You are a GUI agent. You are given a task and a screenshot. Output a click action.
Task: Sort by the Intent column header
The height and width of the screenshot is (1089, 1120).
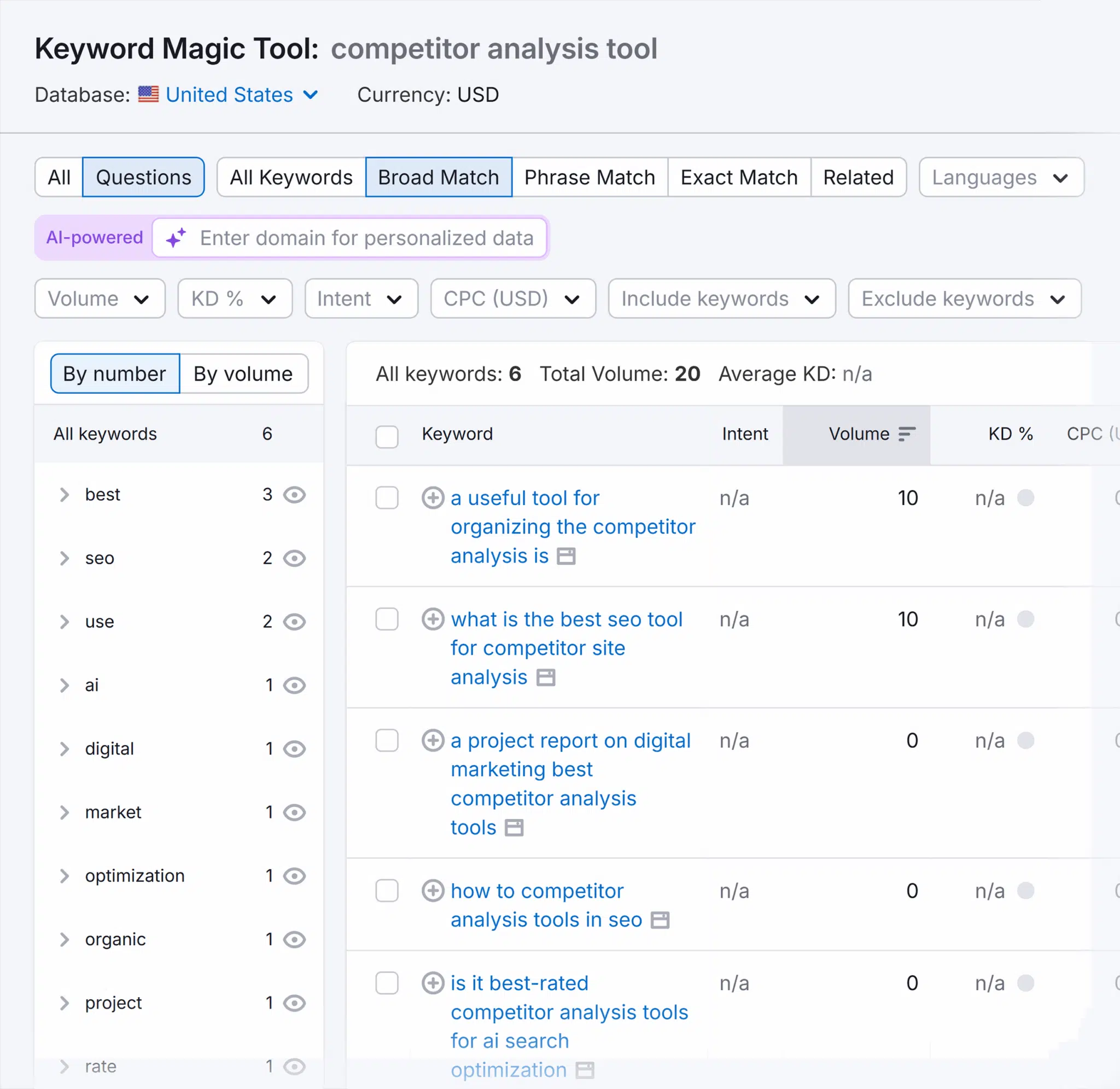tap(745, 434)
